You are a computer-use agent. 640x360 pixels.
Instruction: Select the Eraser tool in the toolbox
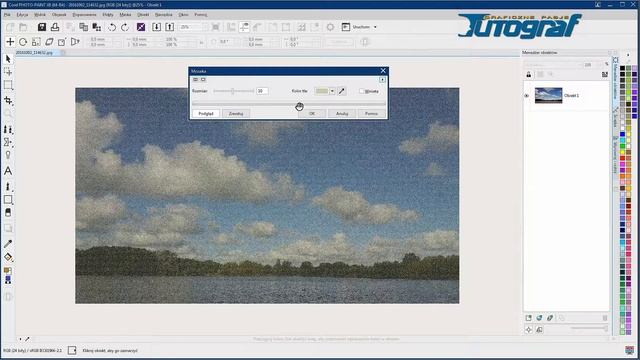click(x=8, y=213)
